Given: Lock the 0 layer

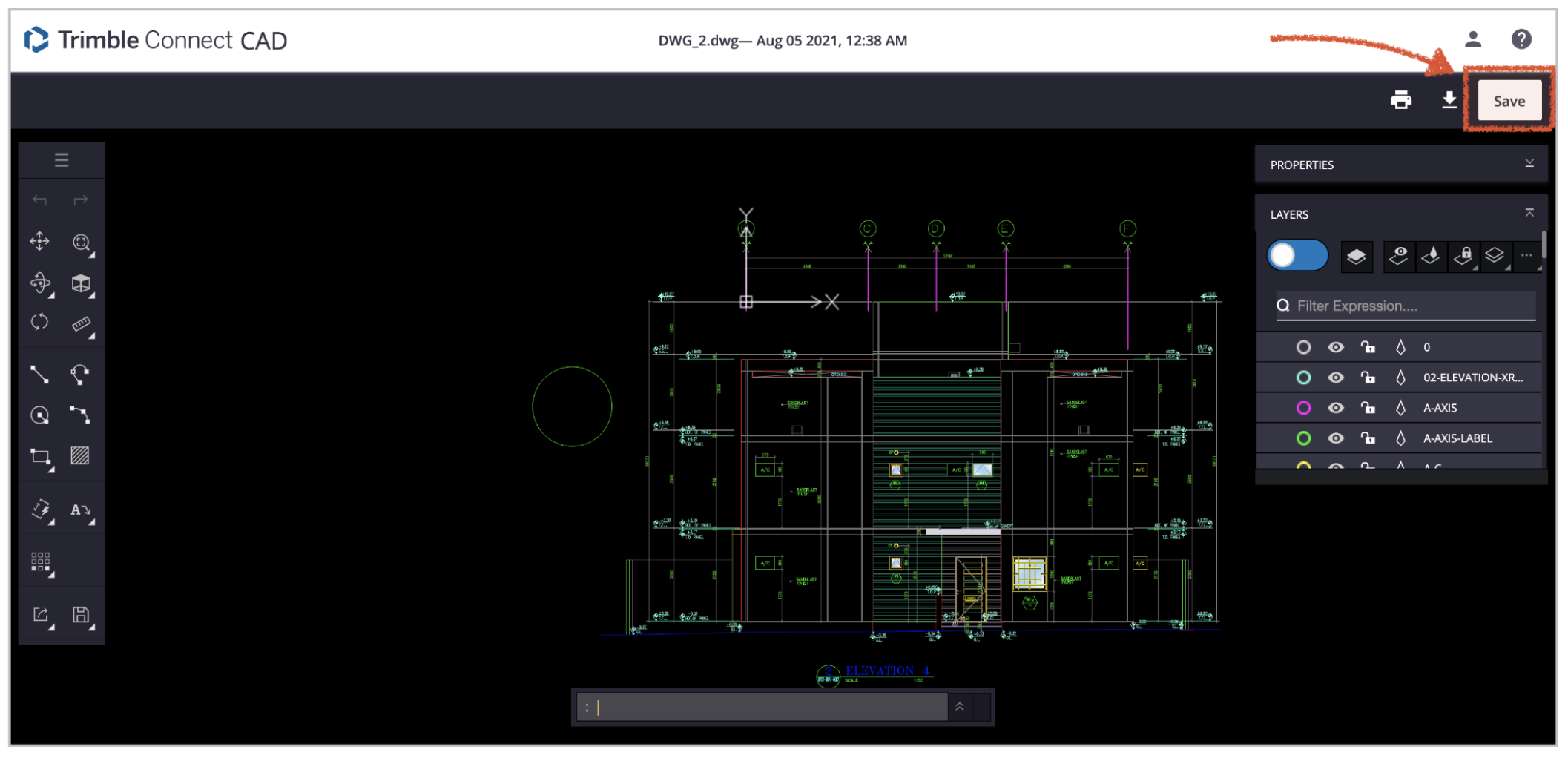Looking at the screenshot, I should (1368, 346).
